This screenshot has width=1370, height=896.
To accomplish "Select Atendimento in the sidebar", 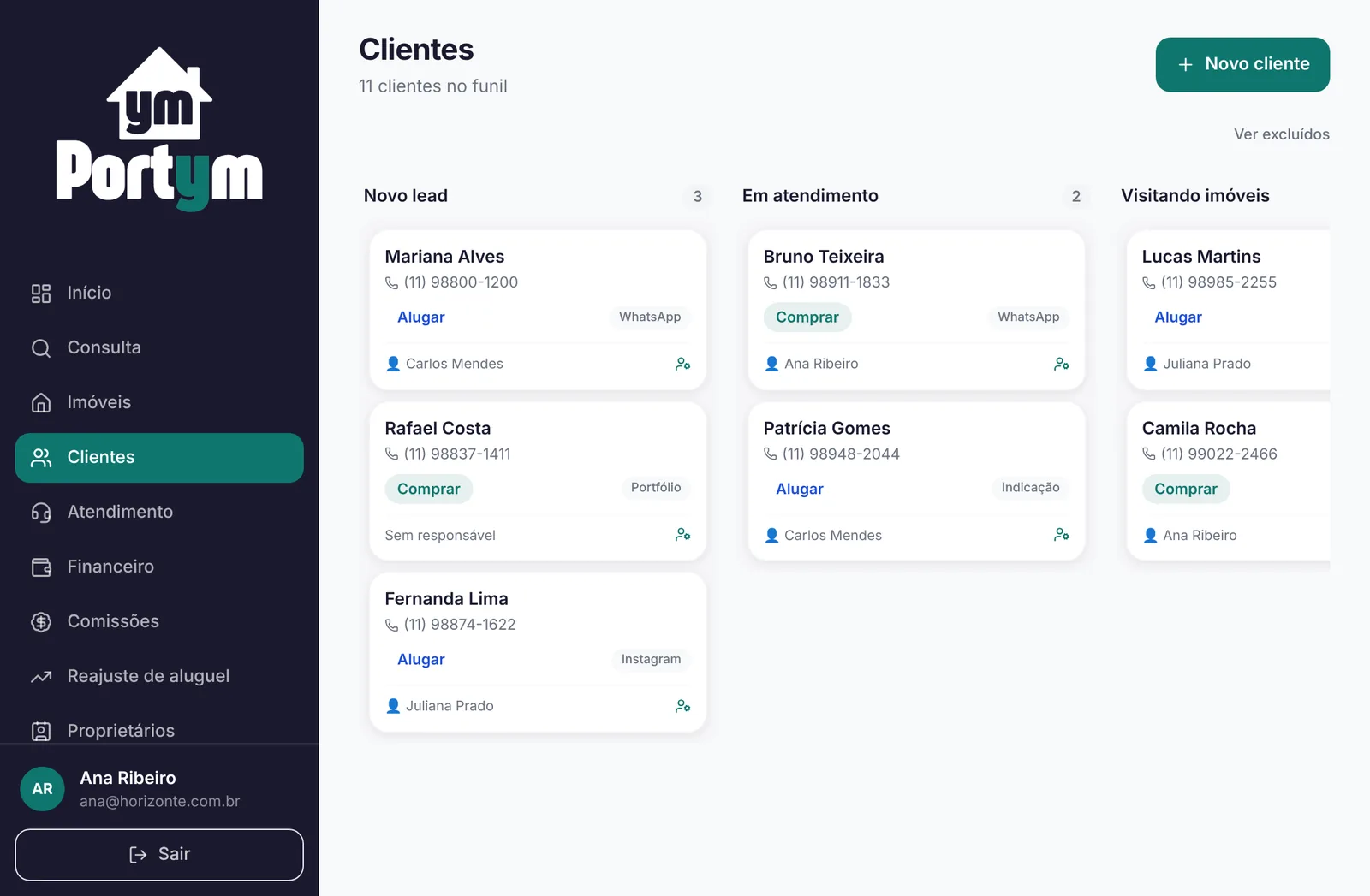I will [x=159, y=513].
